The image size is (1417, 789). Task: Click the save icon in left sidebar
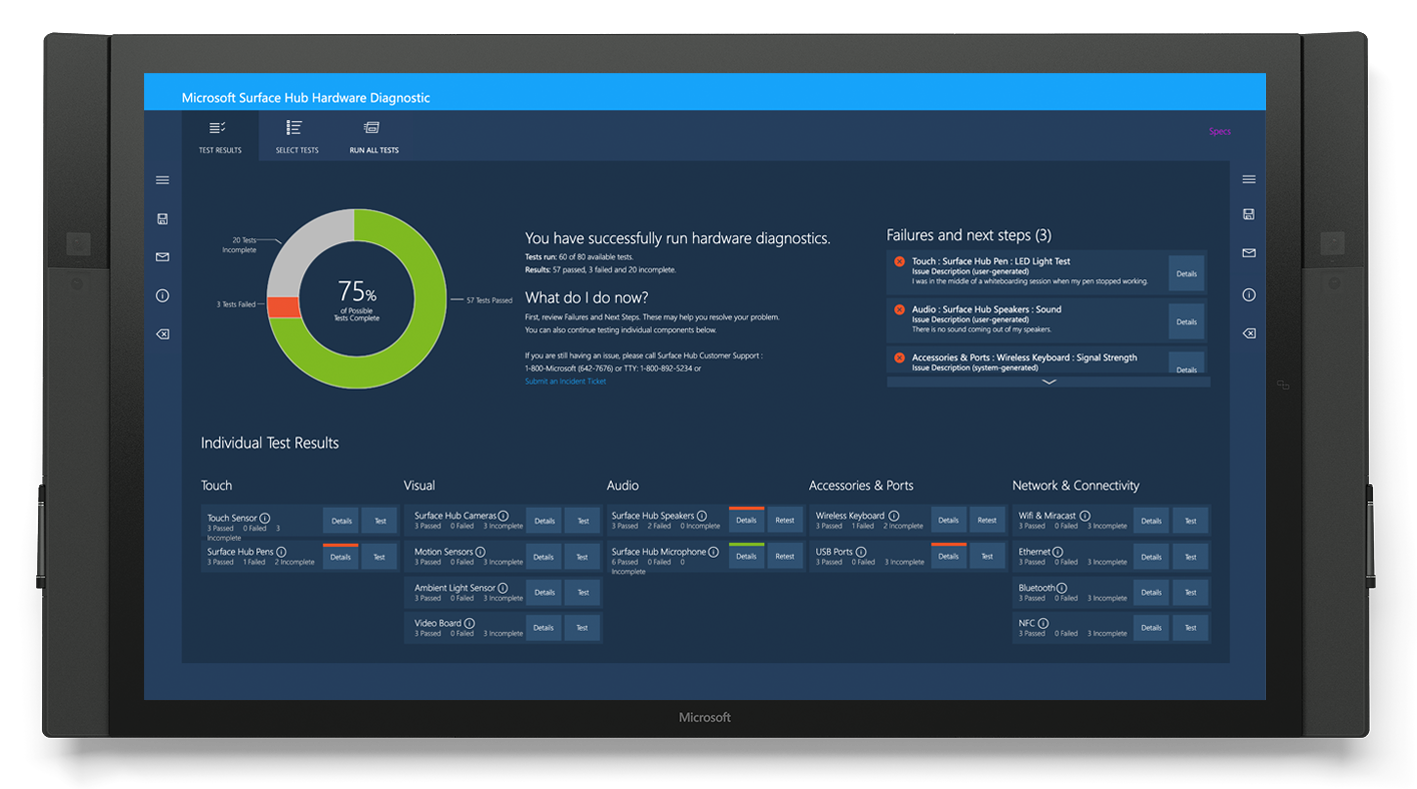point(162,219)
